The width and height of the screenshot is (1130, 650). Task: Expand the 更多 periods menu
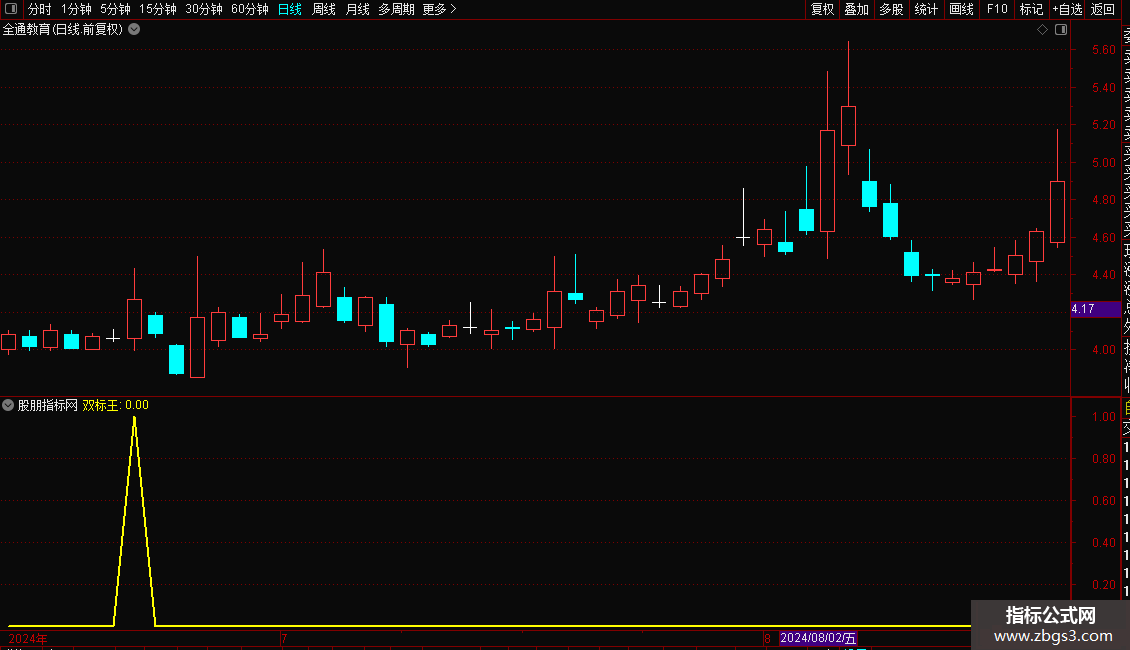click(439, 9)
